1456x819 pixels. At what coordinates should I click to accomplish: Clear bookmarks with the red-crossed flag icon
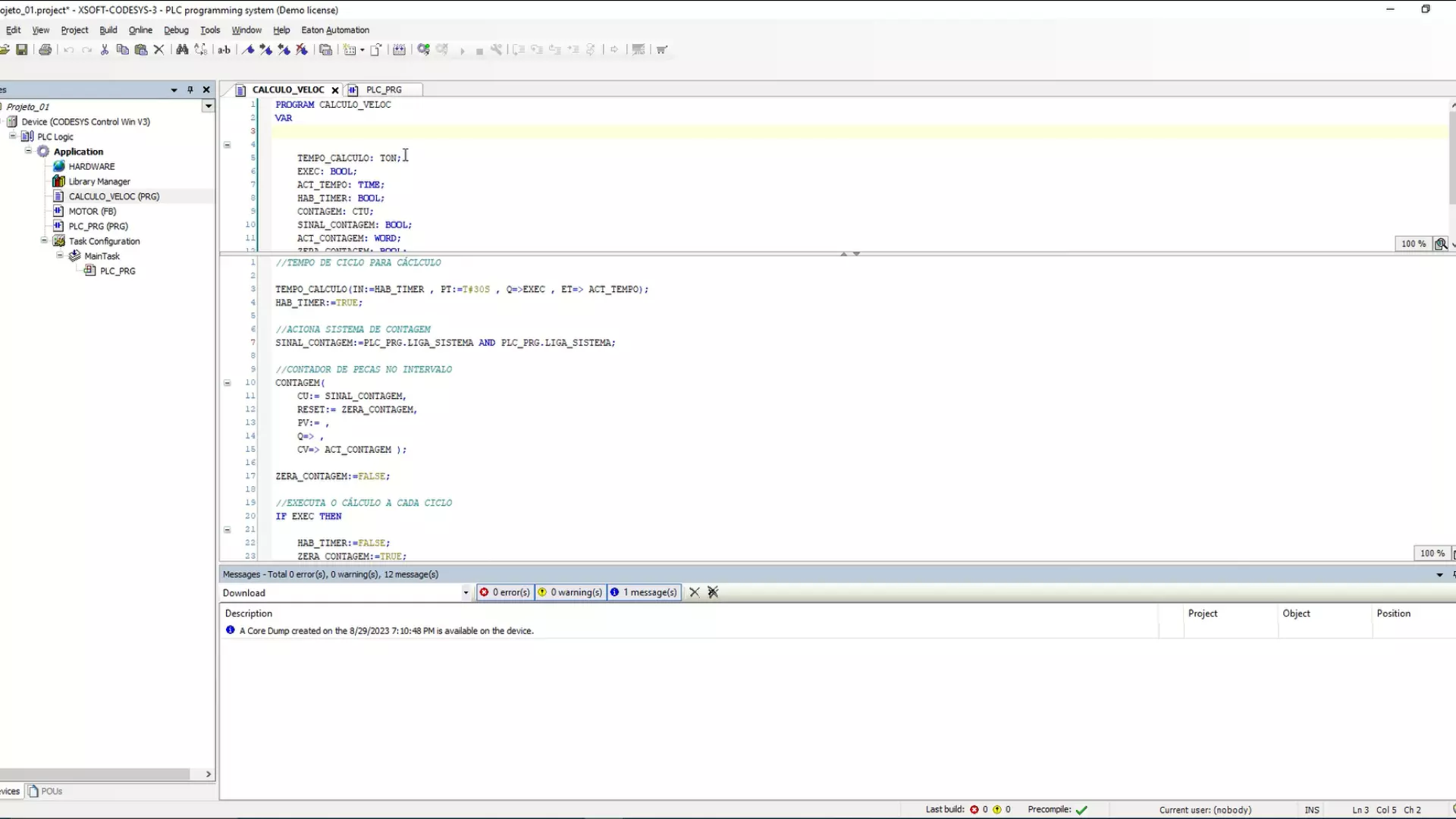pyautogui.click(x=302, y=50)
